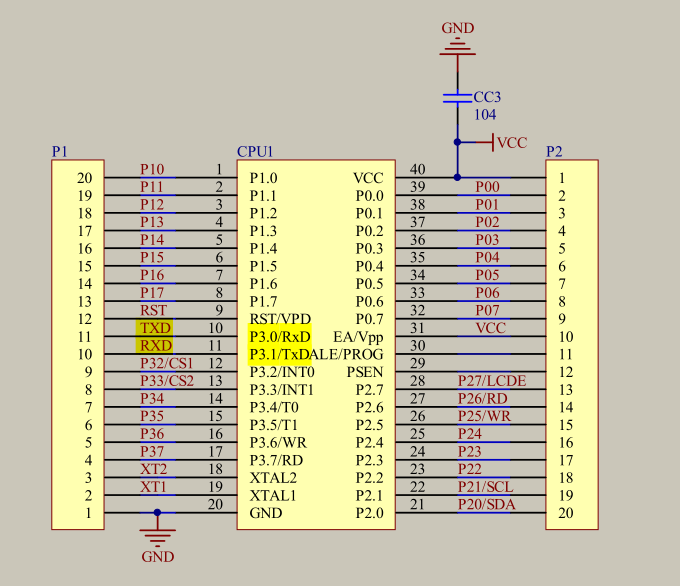Select the P26/RD net label
The image size is (680, 586).
click(x=483, y=398)
